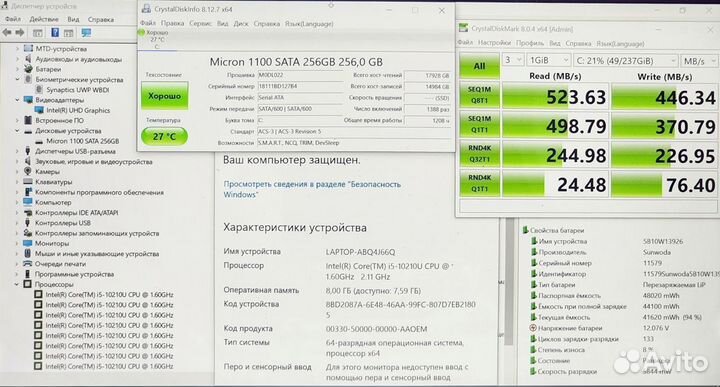Click the Micron 1100 SATA 256GB drive icon

[39, 141]
